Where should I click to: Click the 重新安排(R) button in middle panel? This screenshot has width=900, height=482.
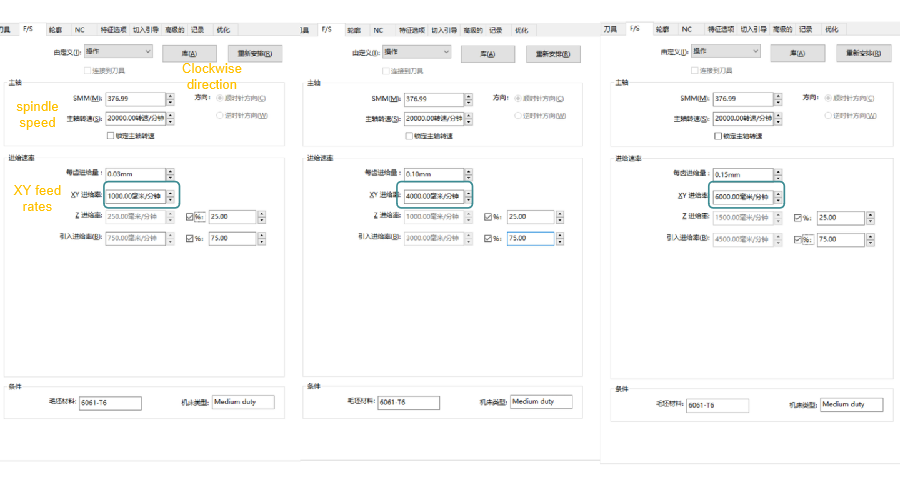(553, 54)
